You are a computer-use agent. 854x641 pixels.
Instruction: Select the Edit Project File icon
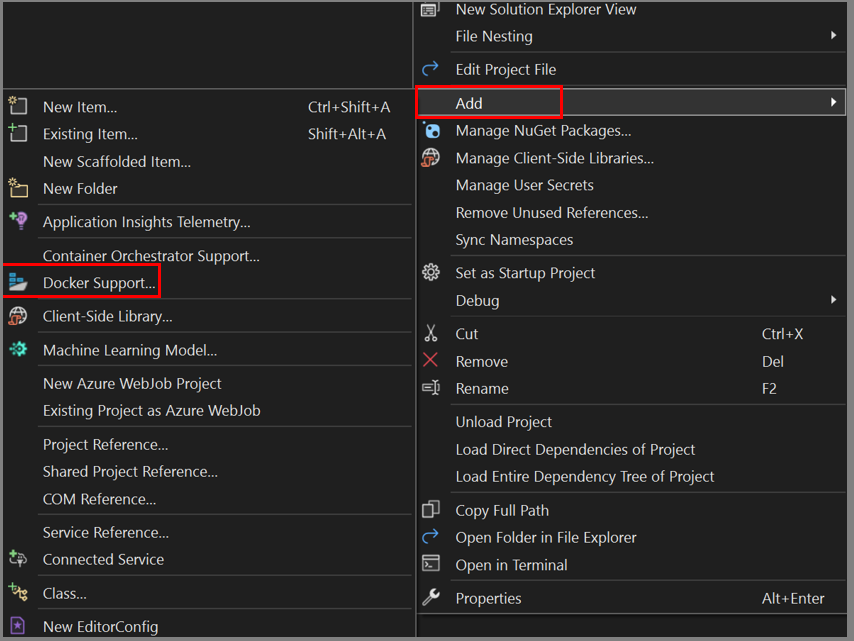click(431, 69)
